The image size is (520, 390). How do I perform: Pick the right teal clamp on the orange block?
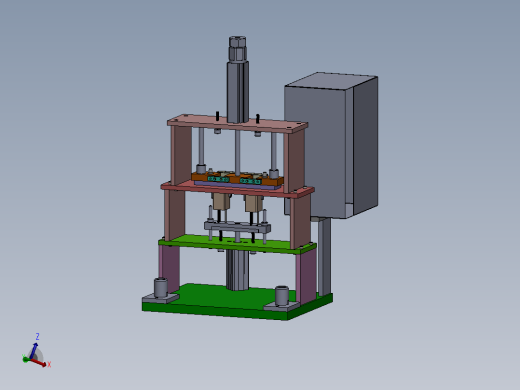coord(250,181)
